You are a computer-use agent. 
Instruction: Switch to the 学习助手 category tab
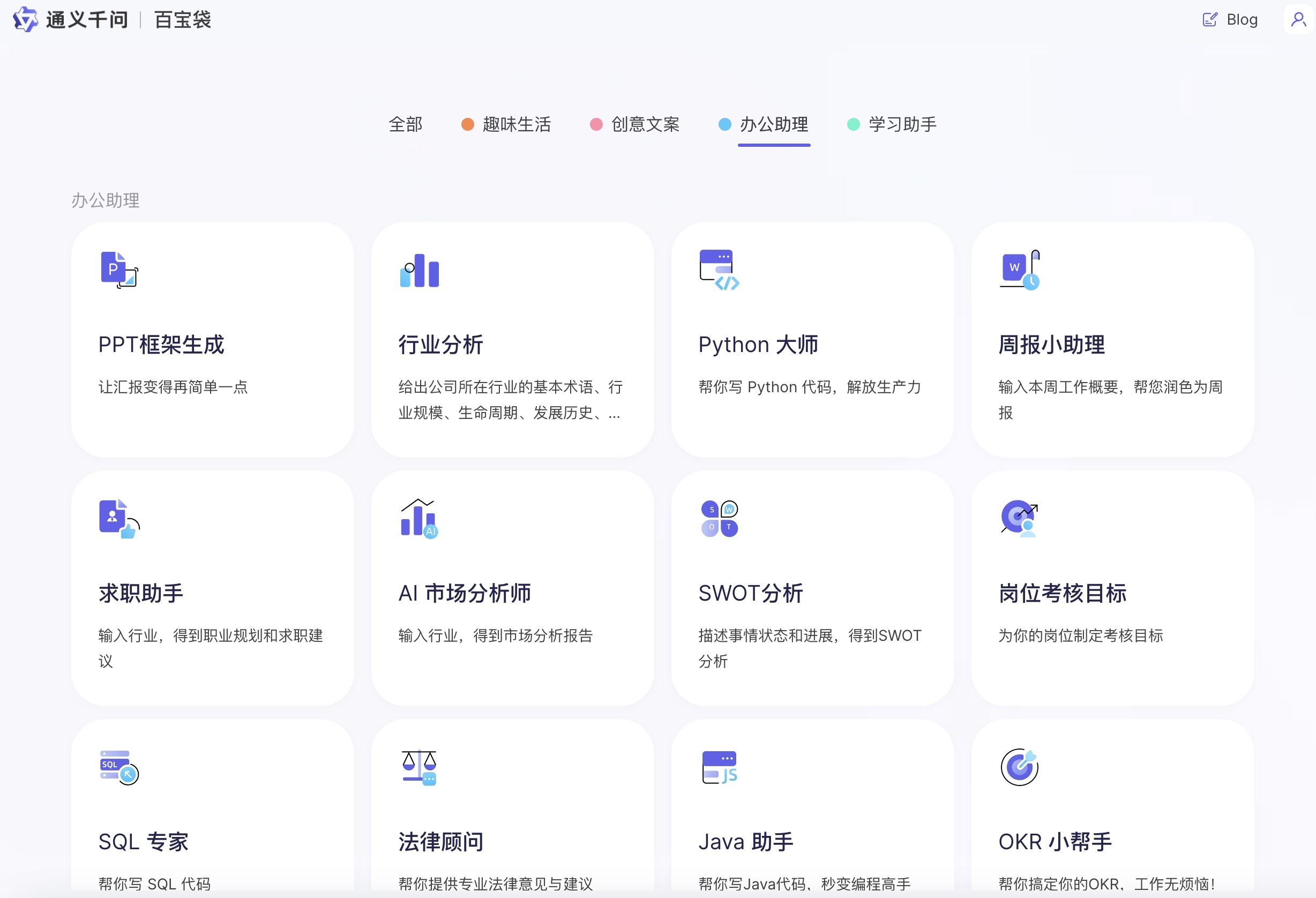(901, 124)
